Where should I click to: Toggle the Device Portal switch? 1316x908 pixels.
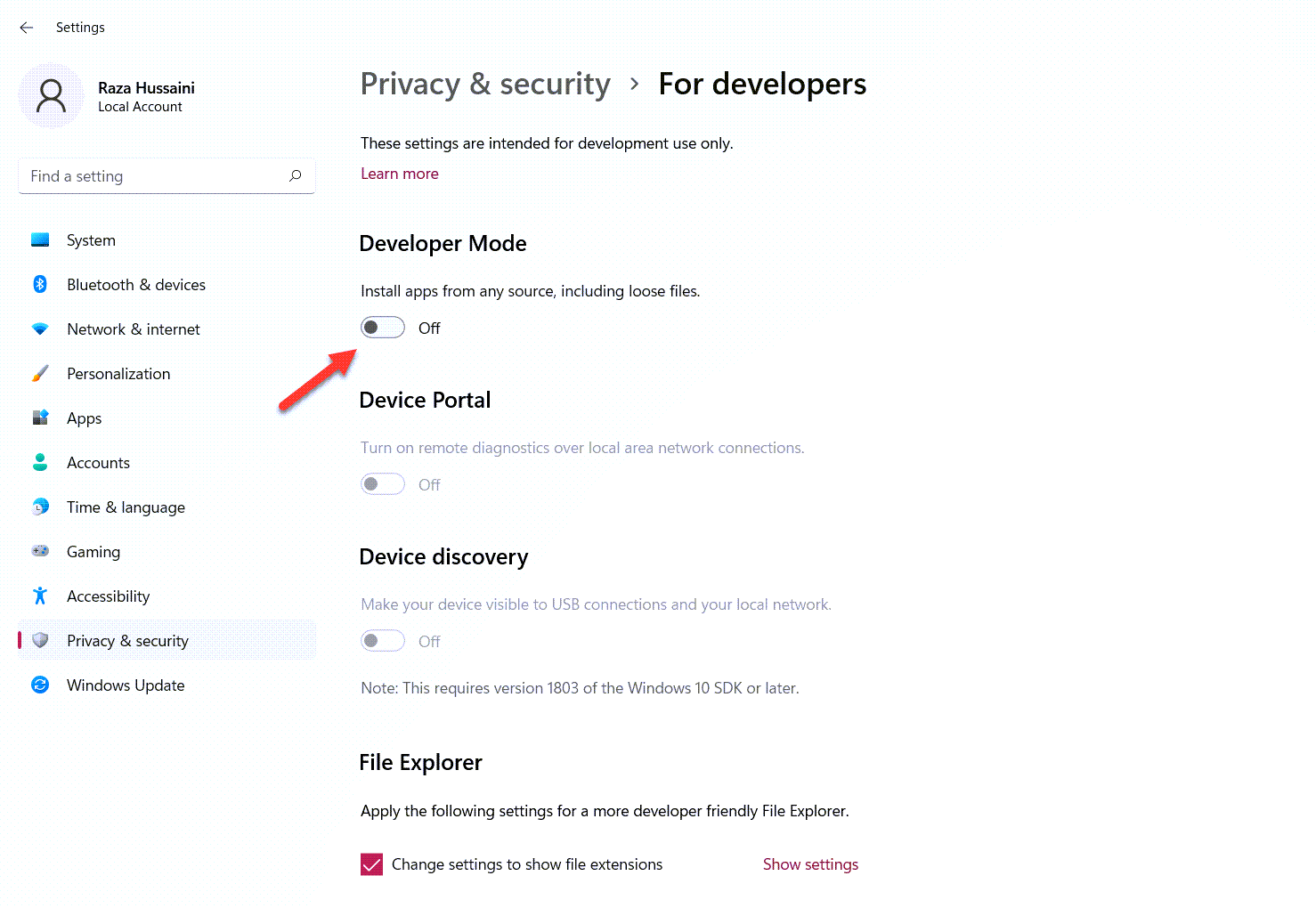pos(383,484)
